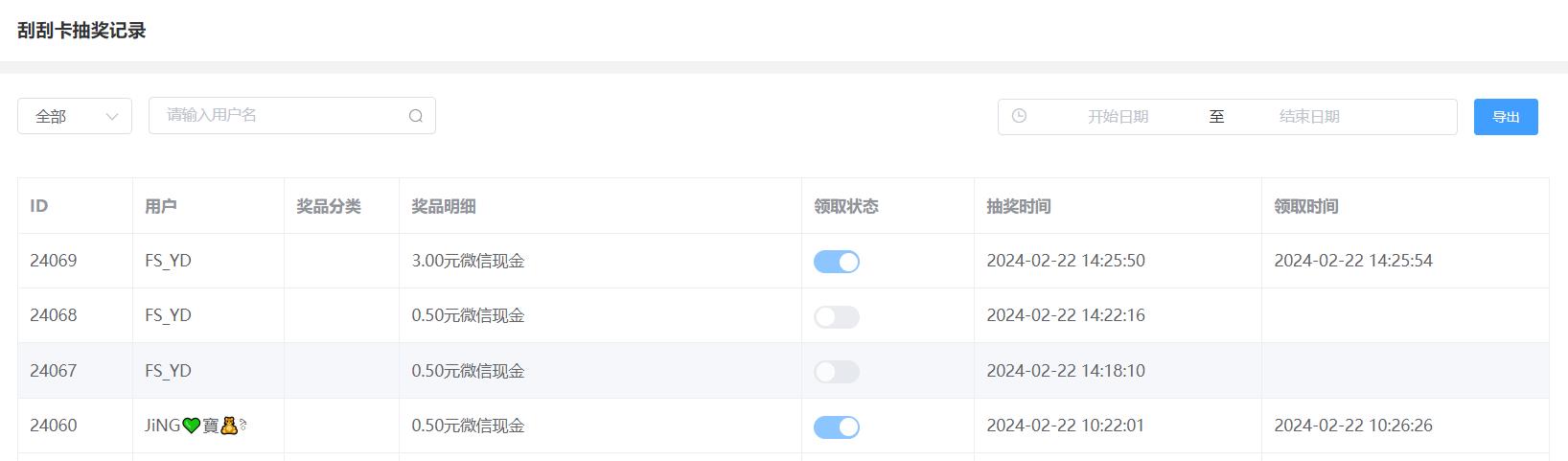Click the 领取时间 column header
Viewport: 1568px width, 461px height.
coord(1306,206)
